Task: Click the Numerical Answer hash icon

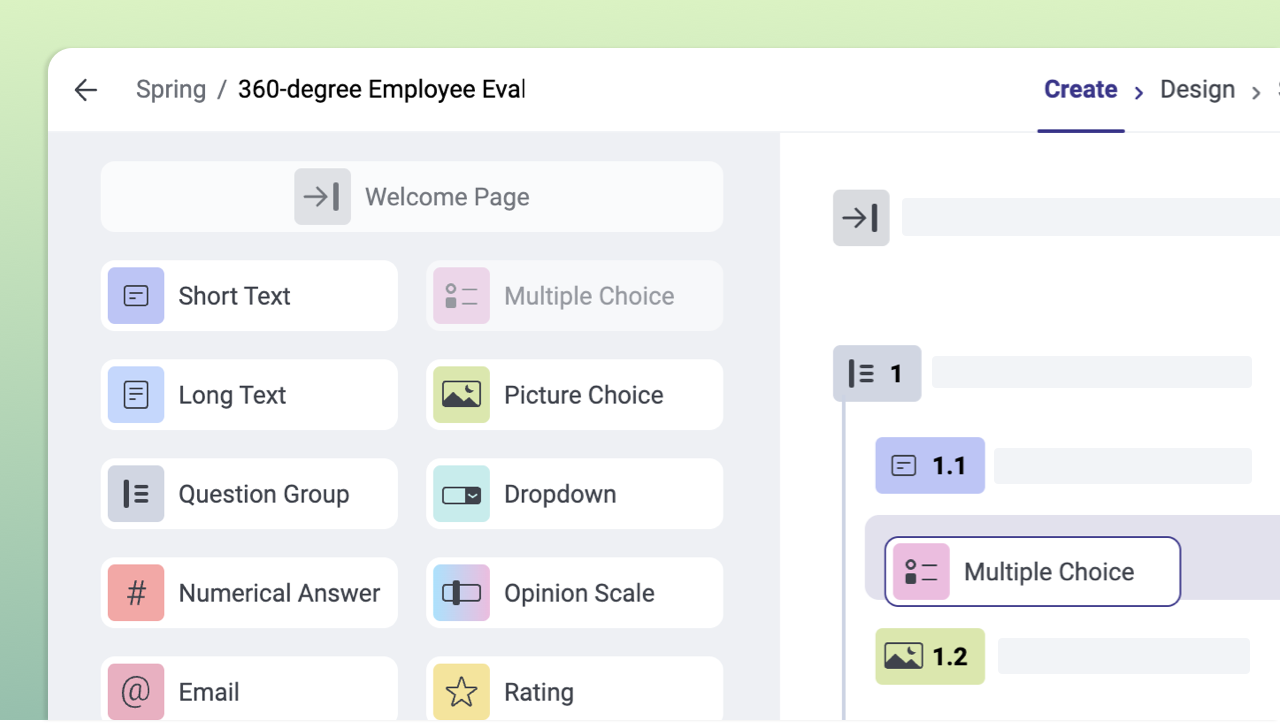Action: pyautogui.click(x=136, y=592)
